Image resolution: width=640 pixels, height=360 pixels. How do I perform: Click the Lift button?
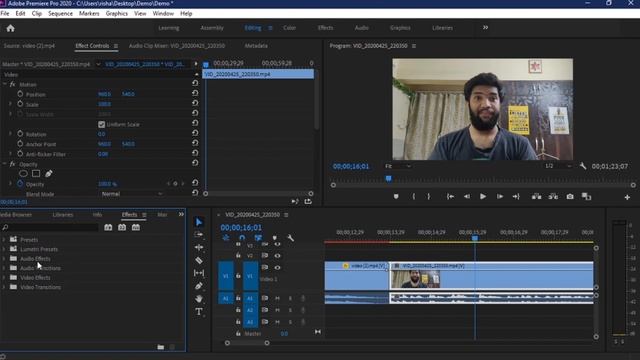[x=536, y=196]
